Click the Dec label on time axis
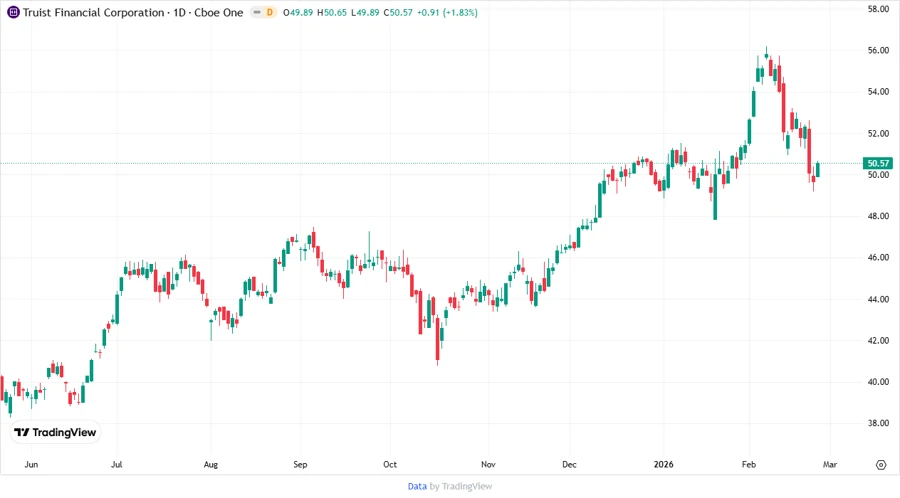 tap(569, 465)
